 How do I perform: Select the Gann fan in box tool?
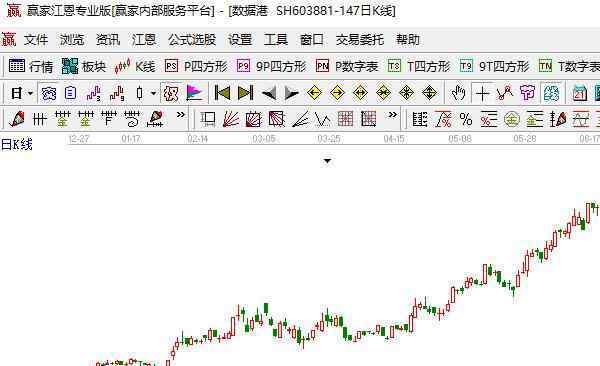tap(254, 119)
